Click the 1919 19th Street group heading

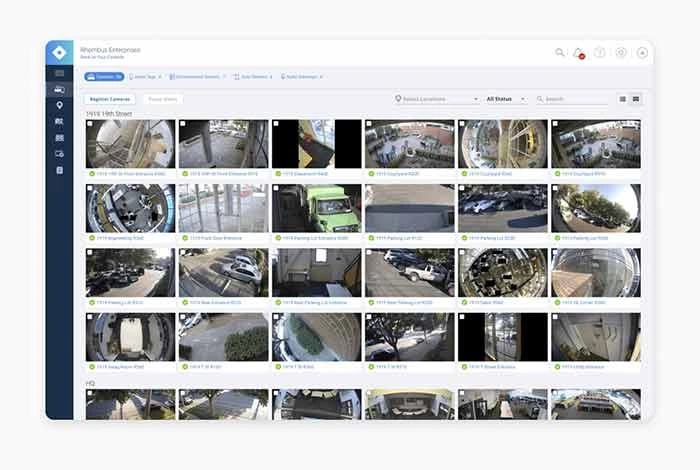pos(109,114)
